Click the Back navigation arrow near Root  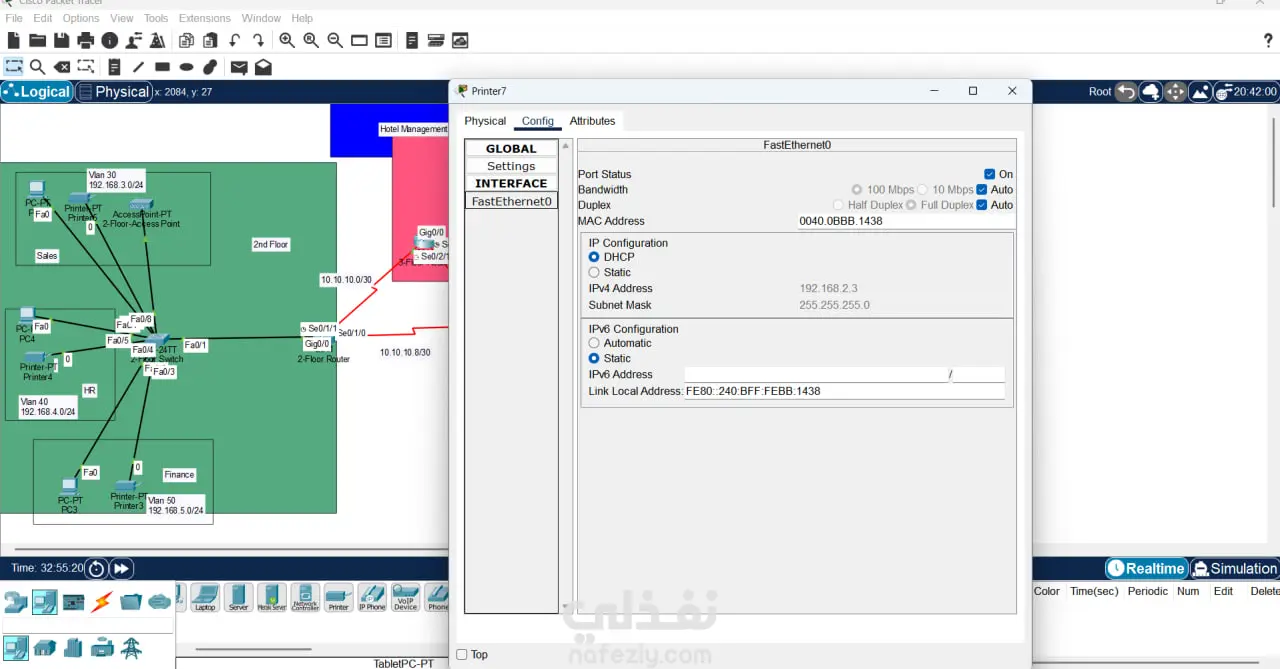(1126, 91)
